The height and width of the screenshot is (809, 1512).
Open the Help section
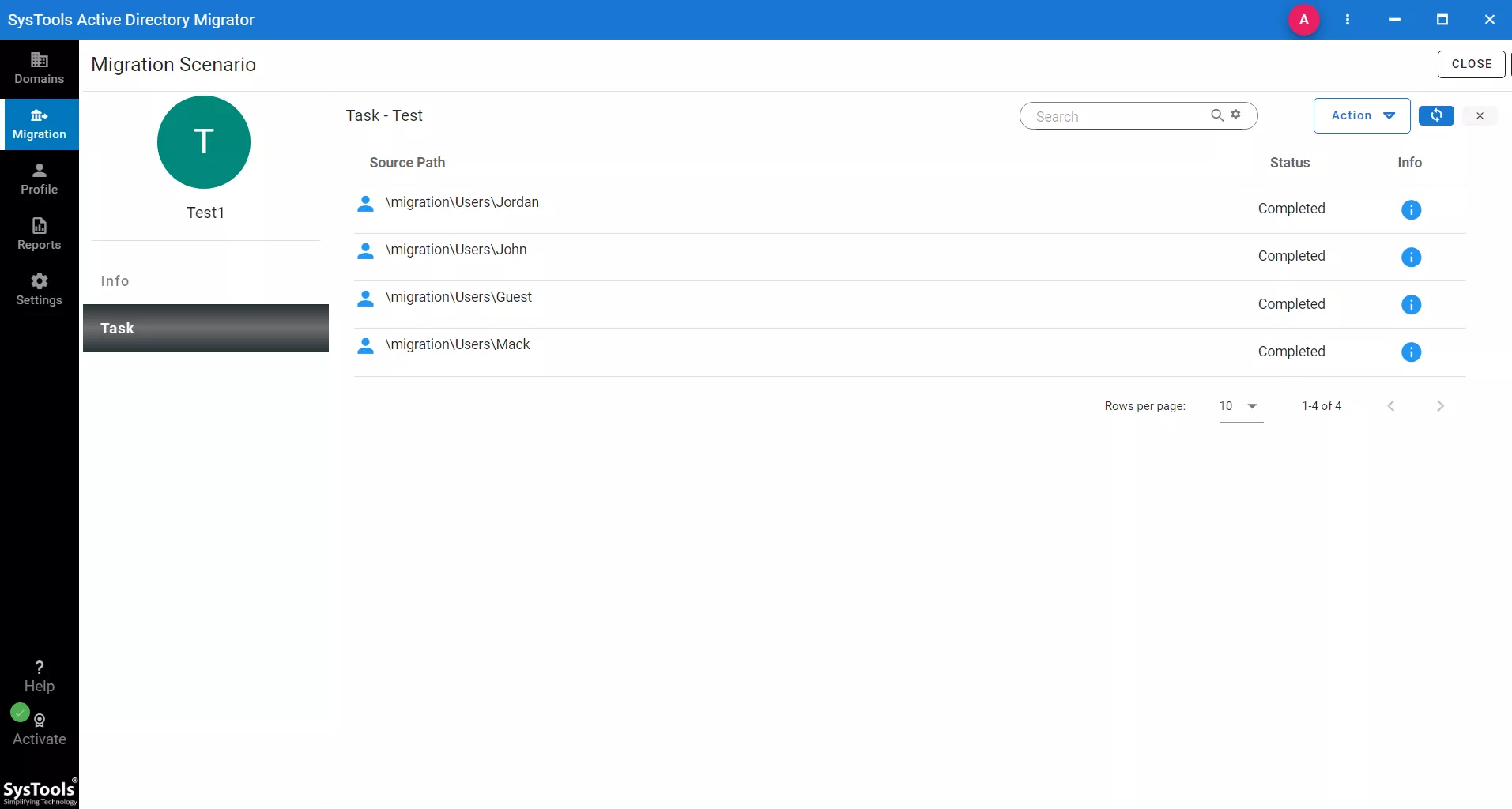[39, 676]
